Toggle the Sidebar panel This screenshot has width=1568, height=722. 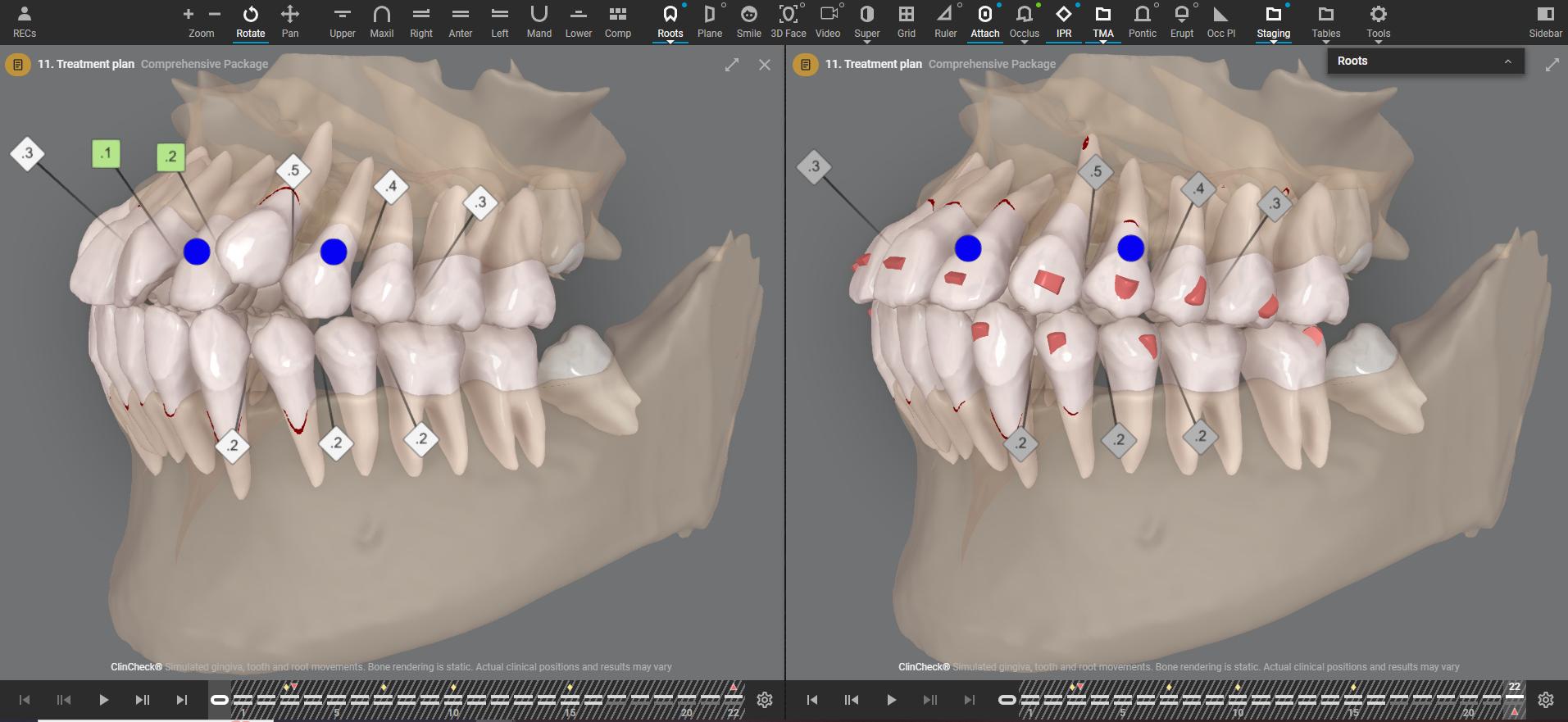(1545, 22)
